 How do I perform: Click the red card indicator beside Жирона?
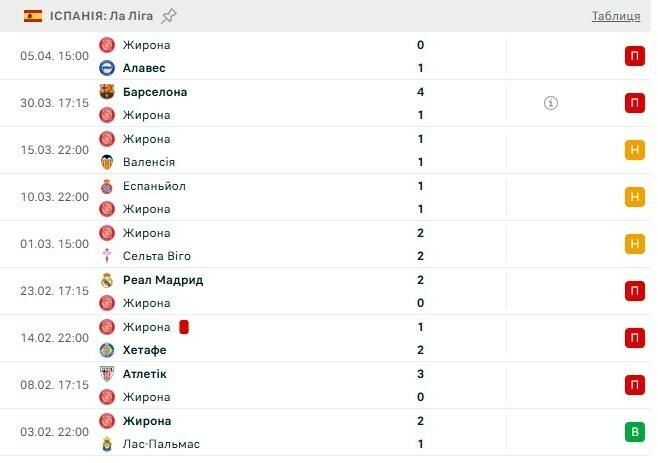184,327
